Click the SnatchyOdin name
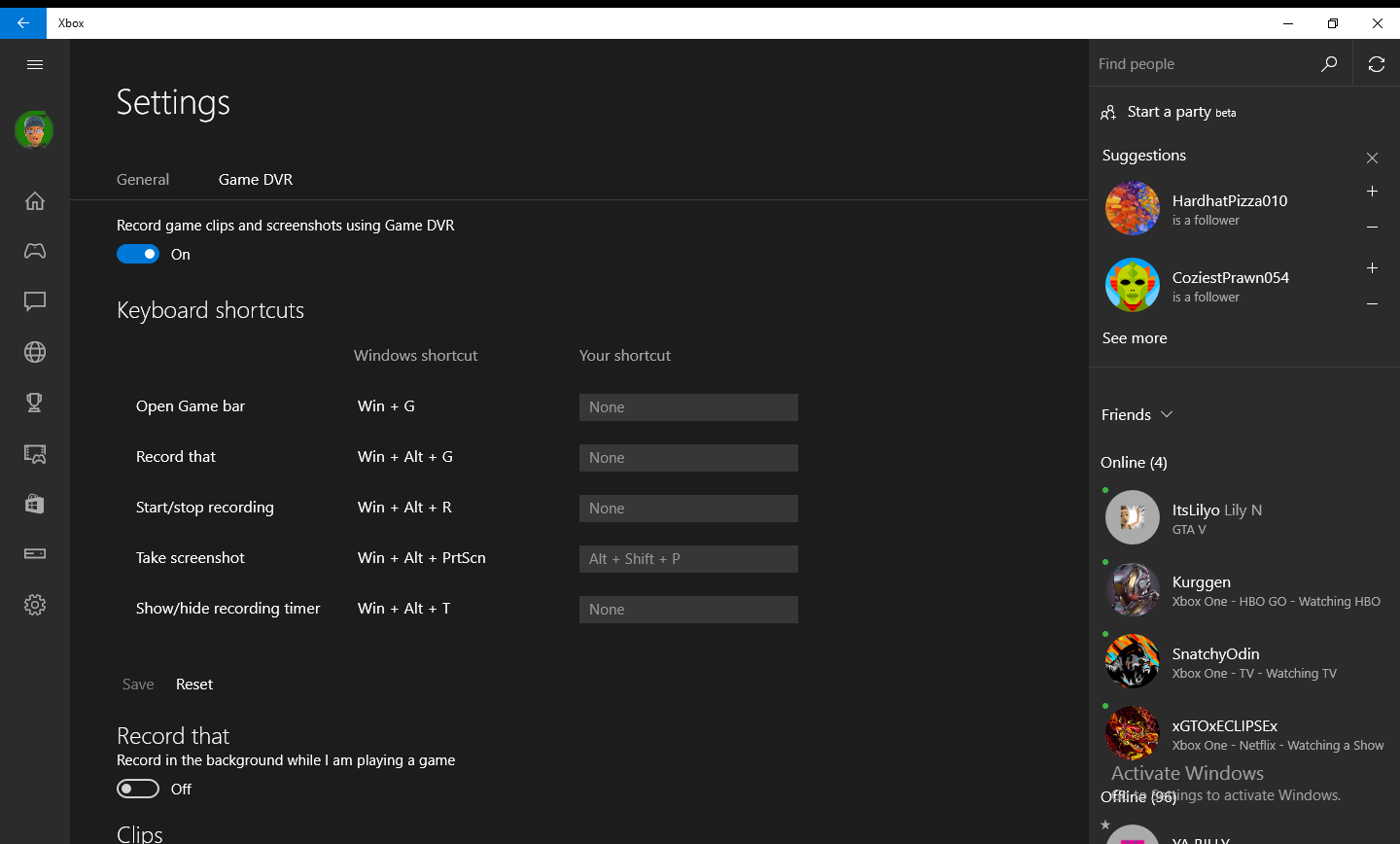 pyautogui.click(x=1216, y=653)
